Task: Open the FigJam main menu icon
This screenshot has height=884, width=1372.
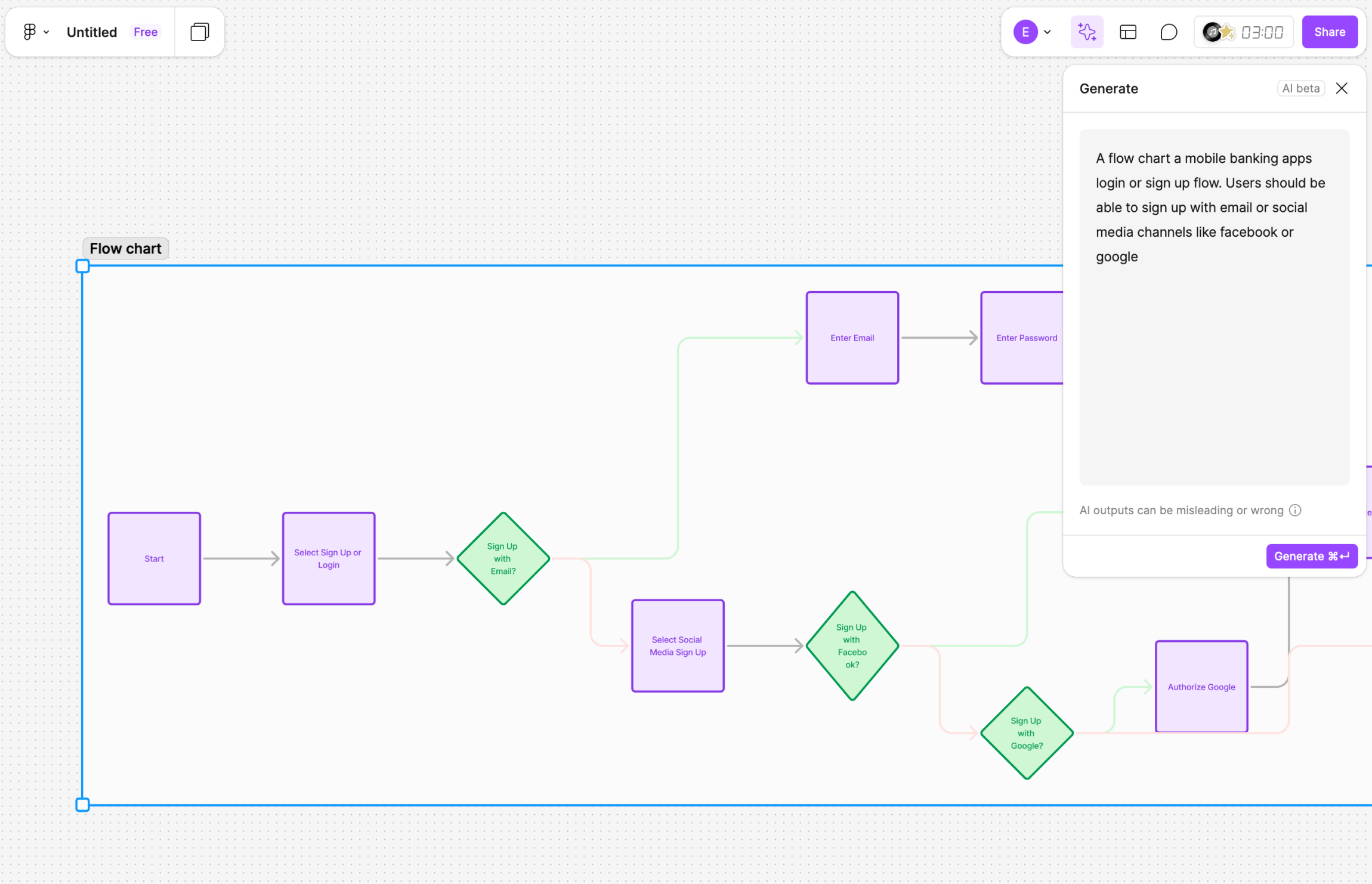Action: pos(29,32)
